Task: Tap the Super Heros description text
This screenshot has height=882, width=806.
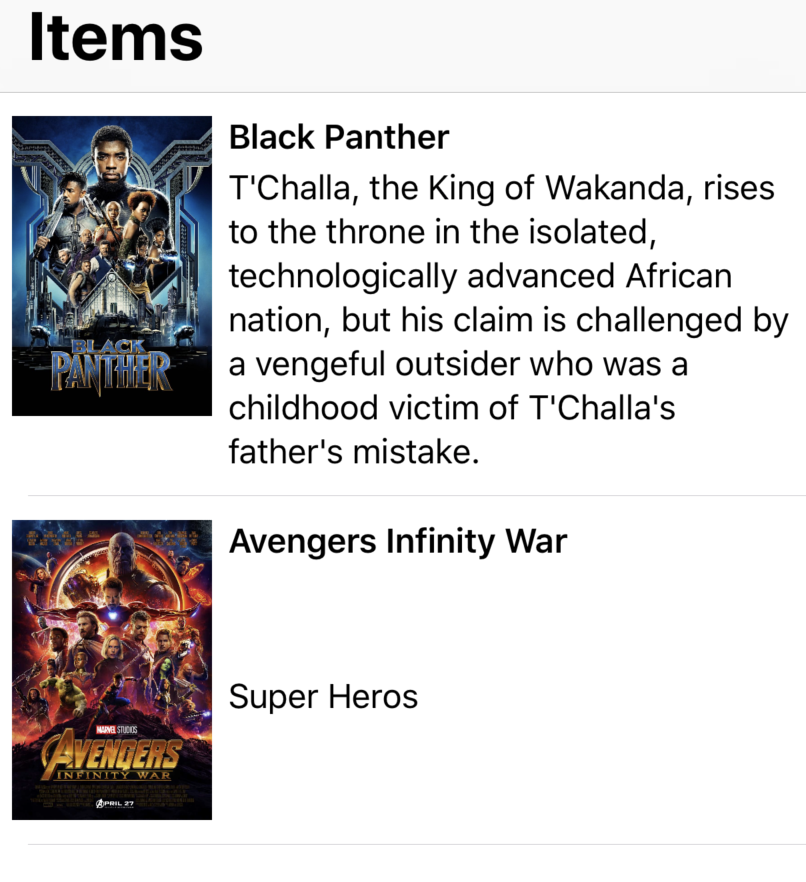Action: click(x=323, y=697)
